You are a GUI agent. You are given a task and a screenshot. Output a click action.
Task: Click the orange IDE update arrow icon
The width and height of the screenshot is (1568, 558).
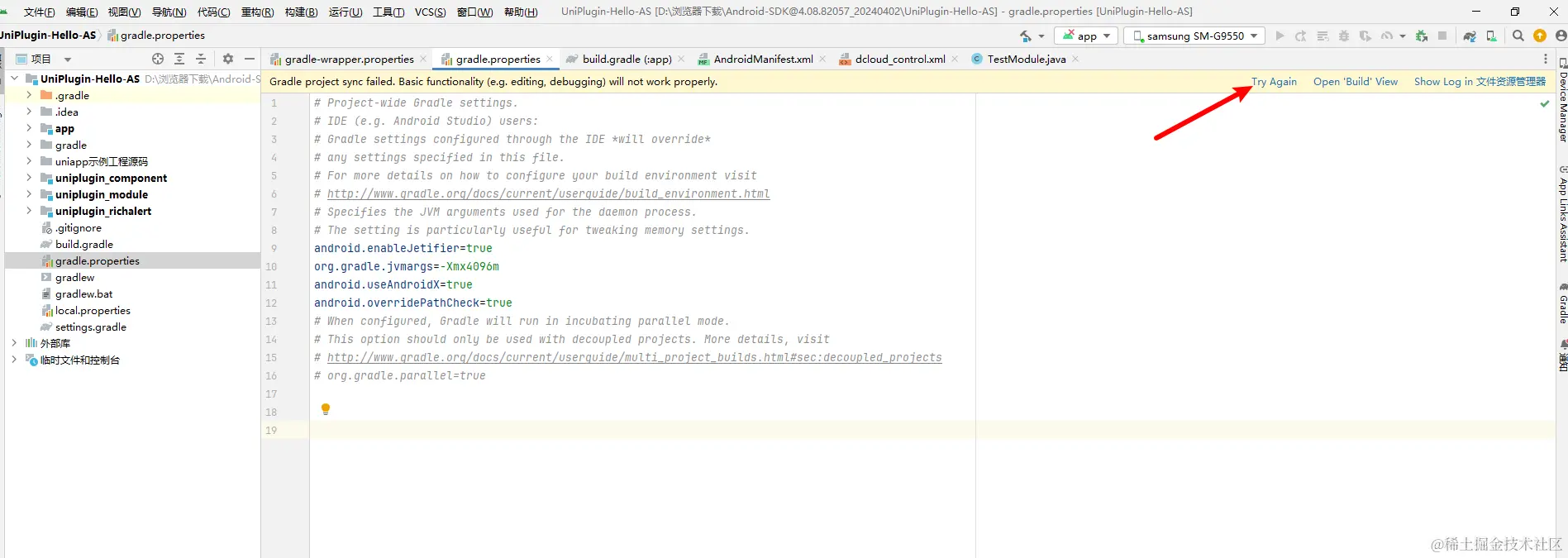tap(1540, 36)
